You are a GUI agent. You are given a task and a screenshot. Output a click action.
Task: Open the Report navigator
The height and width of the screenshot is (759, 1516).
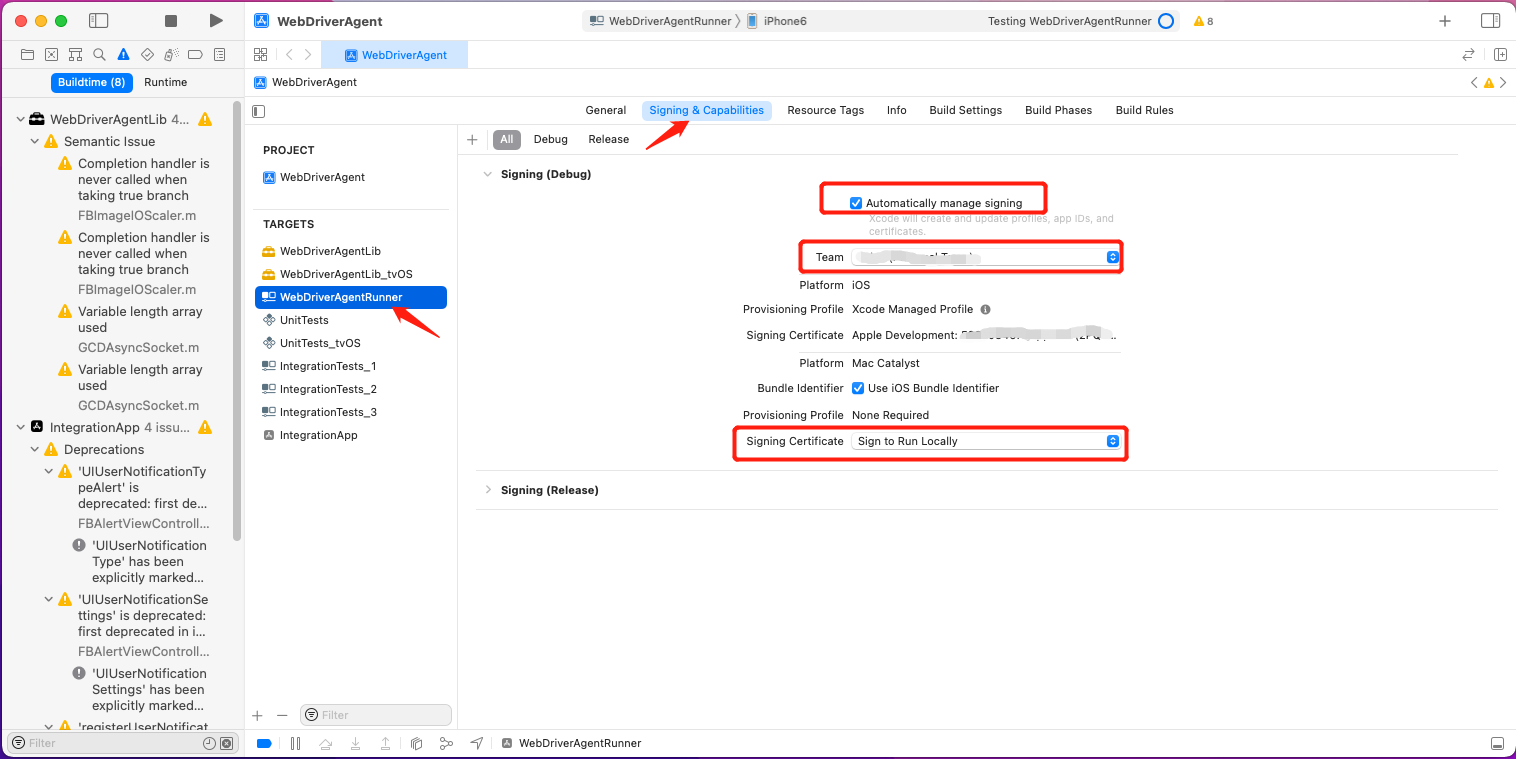220,54
